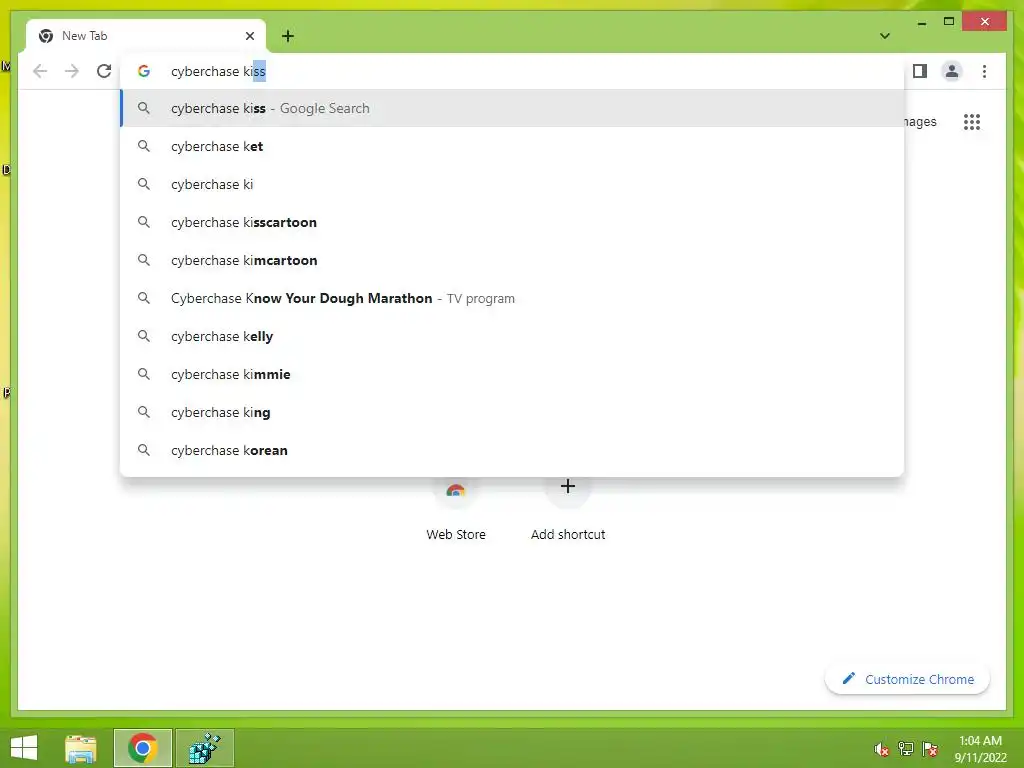Expand the tab search chevron
The width and height of the screenshot is (1024, 768).
[885, 36]
